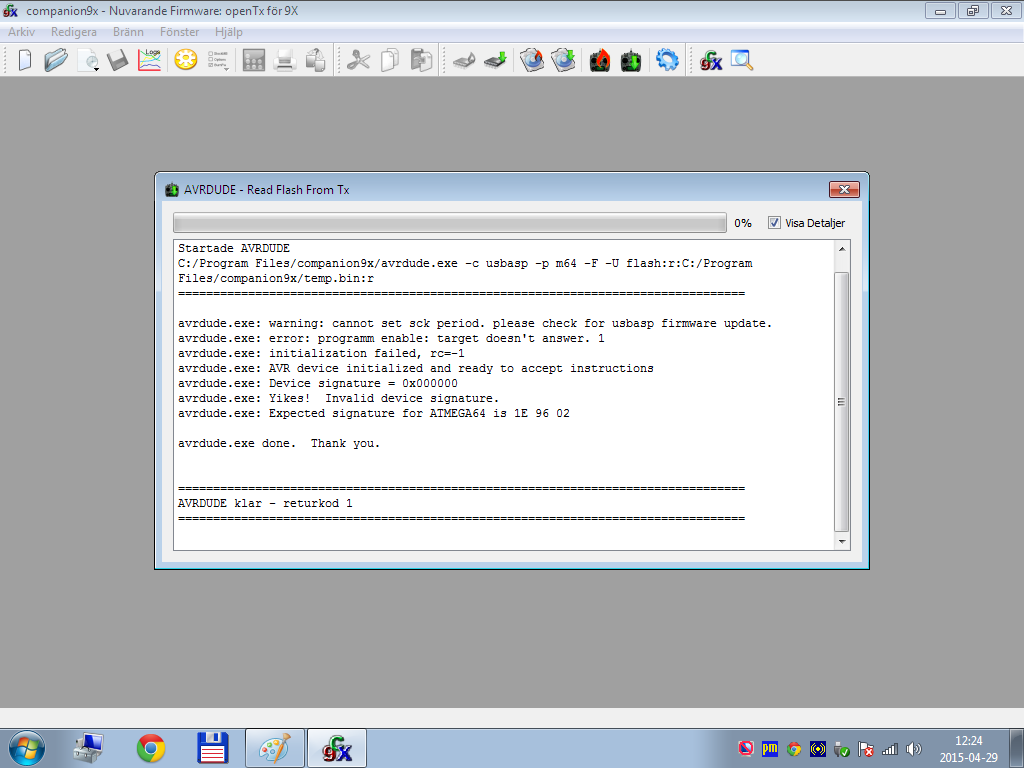The image size is (1024, 768).
Task: Click the magnifying glass compare icon
Action: (741, 60)
